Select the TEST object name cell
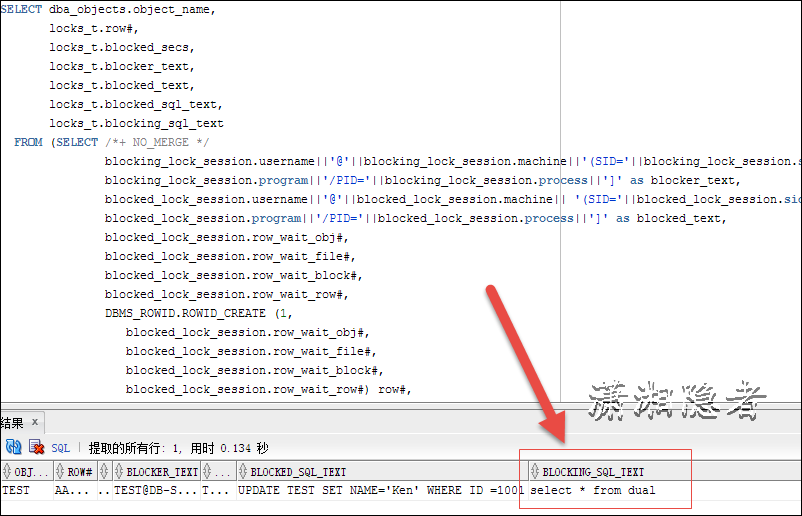This screenshot has width=802, height=516. coord(16,491)
